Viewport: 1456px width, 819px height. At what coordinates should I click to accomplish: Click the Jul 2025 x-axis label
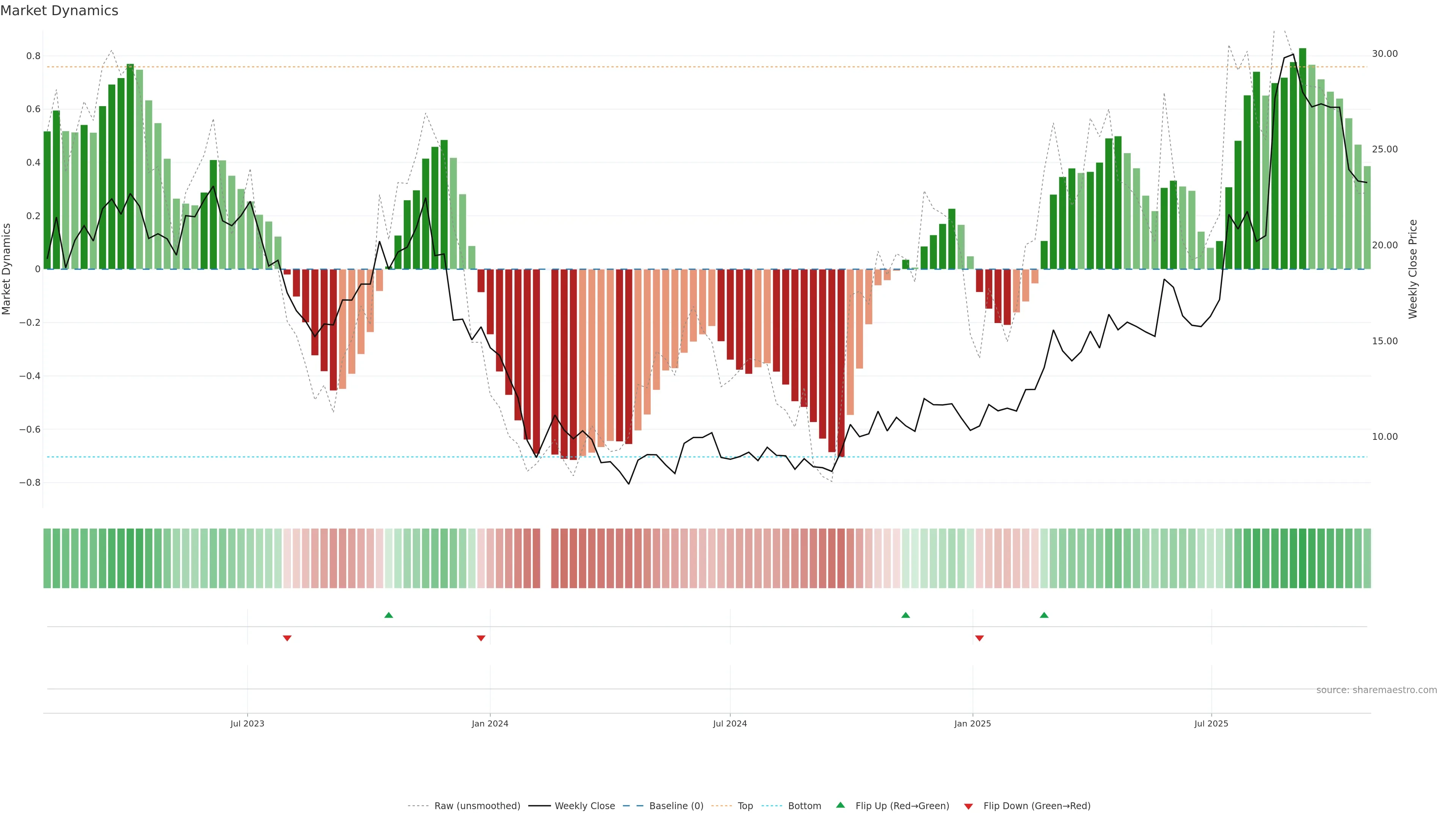click(1211, 723)
